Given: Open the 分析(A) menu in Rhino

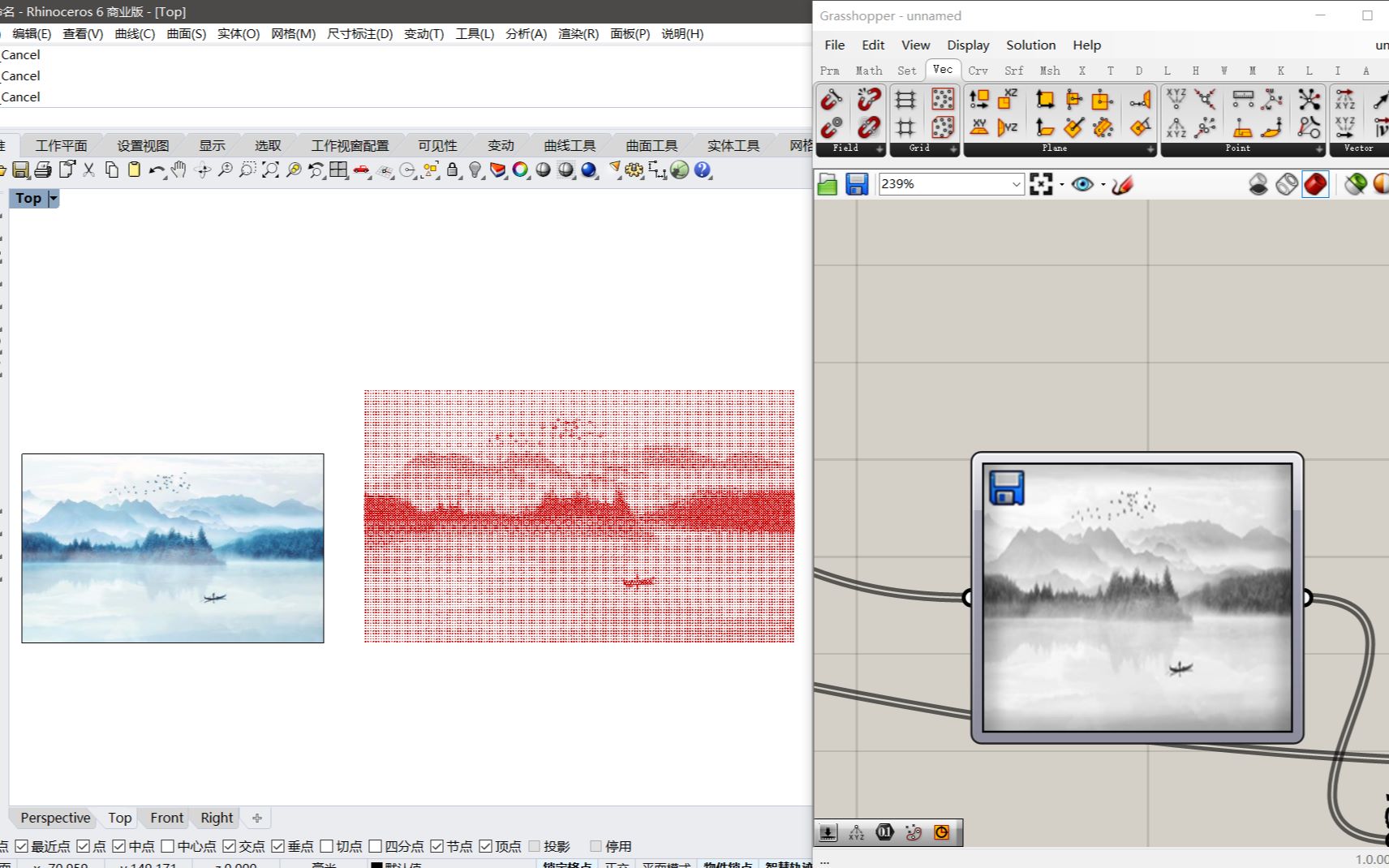Looking at the screenshot, I should coord(526,33).
